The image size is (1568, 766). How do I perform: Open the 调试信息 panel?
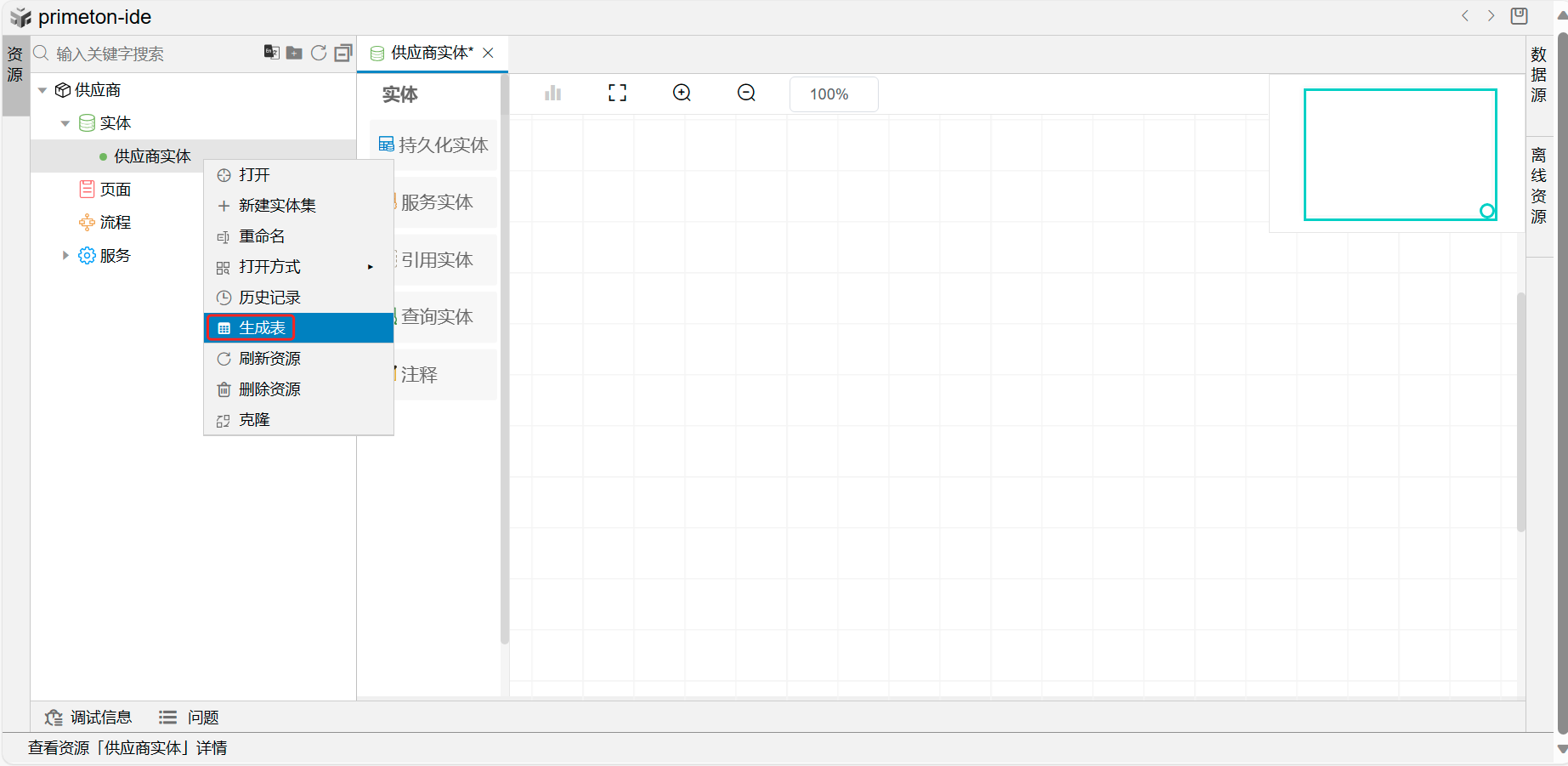coord(89,718)
